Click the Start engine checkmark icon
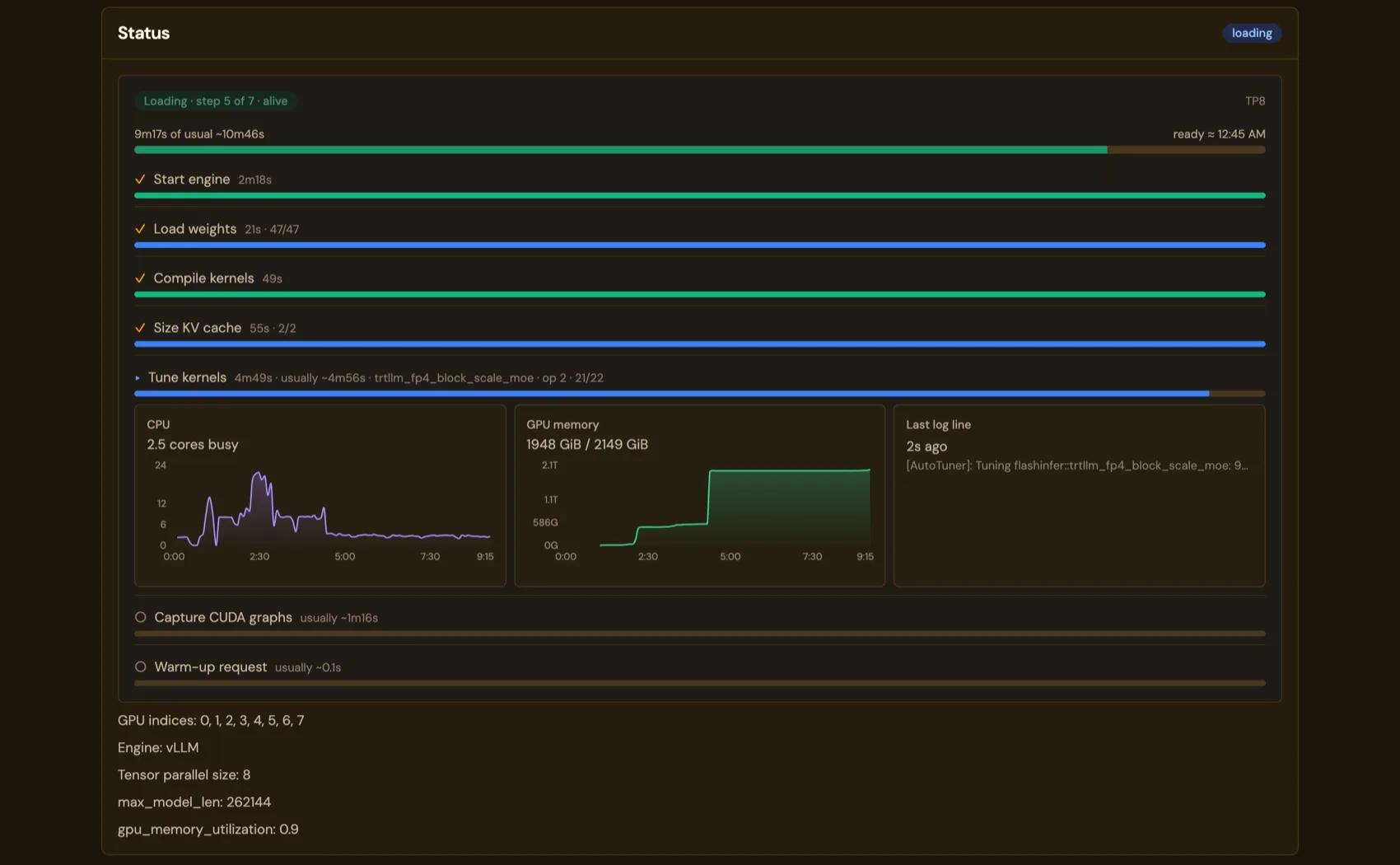1400x865 pixels. pyautogui.click(x=140, y=180)
